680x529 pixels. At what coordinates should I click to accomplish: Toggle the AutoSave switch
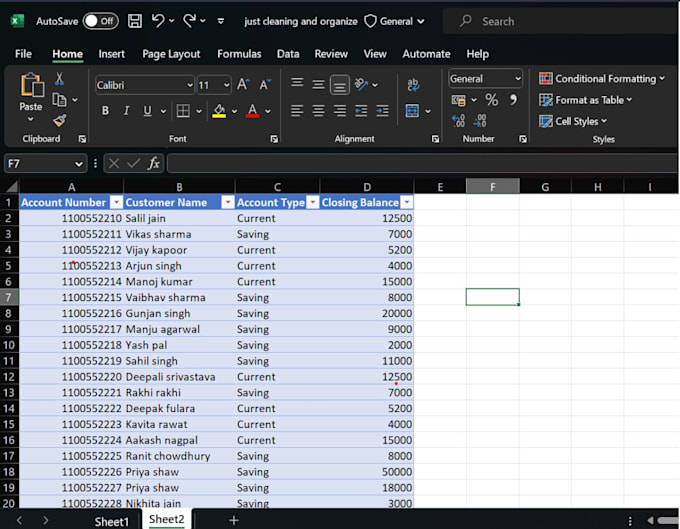pos(101,21)
